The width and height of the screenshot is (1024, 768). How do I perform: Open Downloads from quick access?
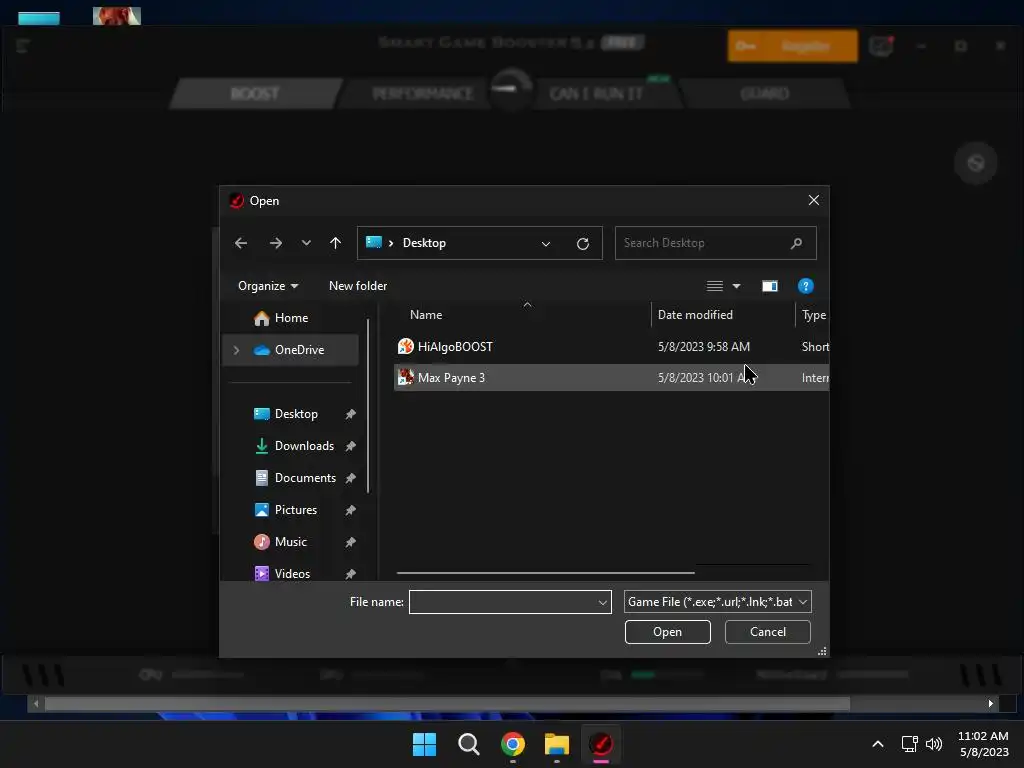tap(304, 446)
